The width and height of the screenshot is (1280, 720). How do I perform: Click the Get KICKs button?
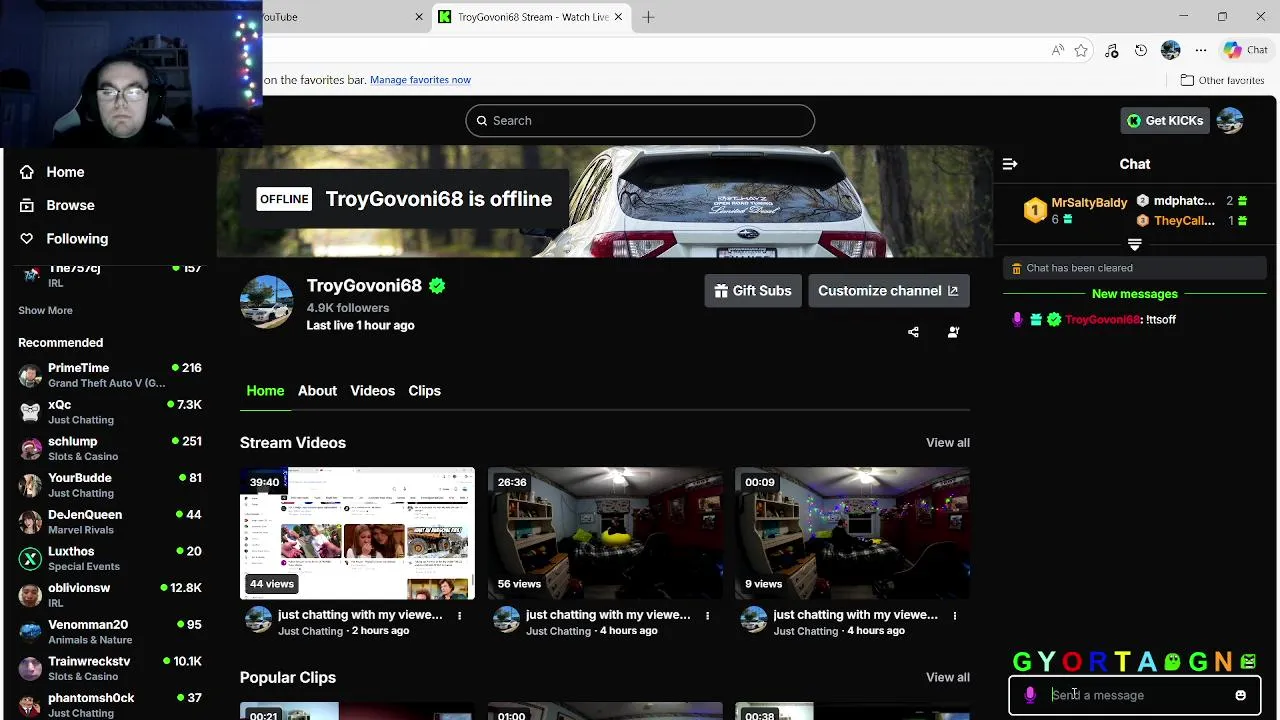pos(1165,120)
